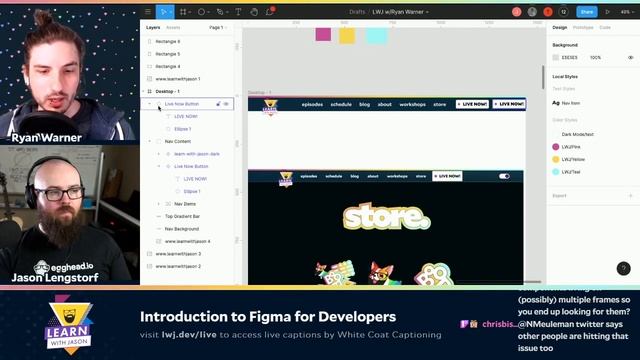Switch to the Layers tab
The height and width of the screenshot is (360, 640).
pos(153,27)
